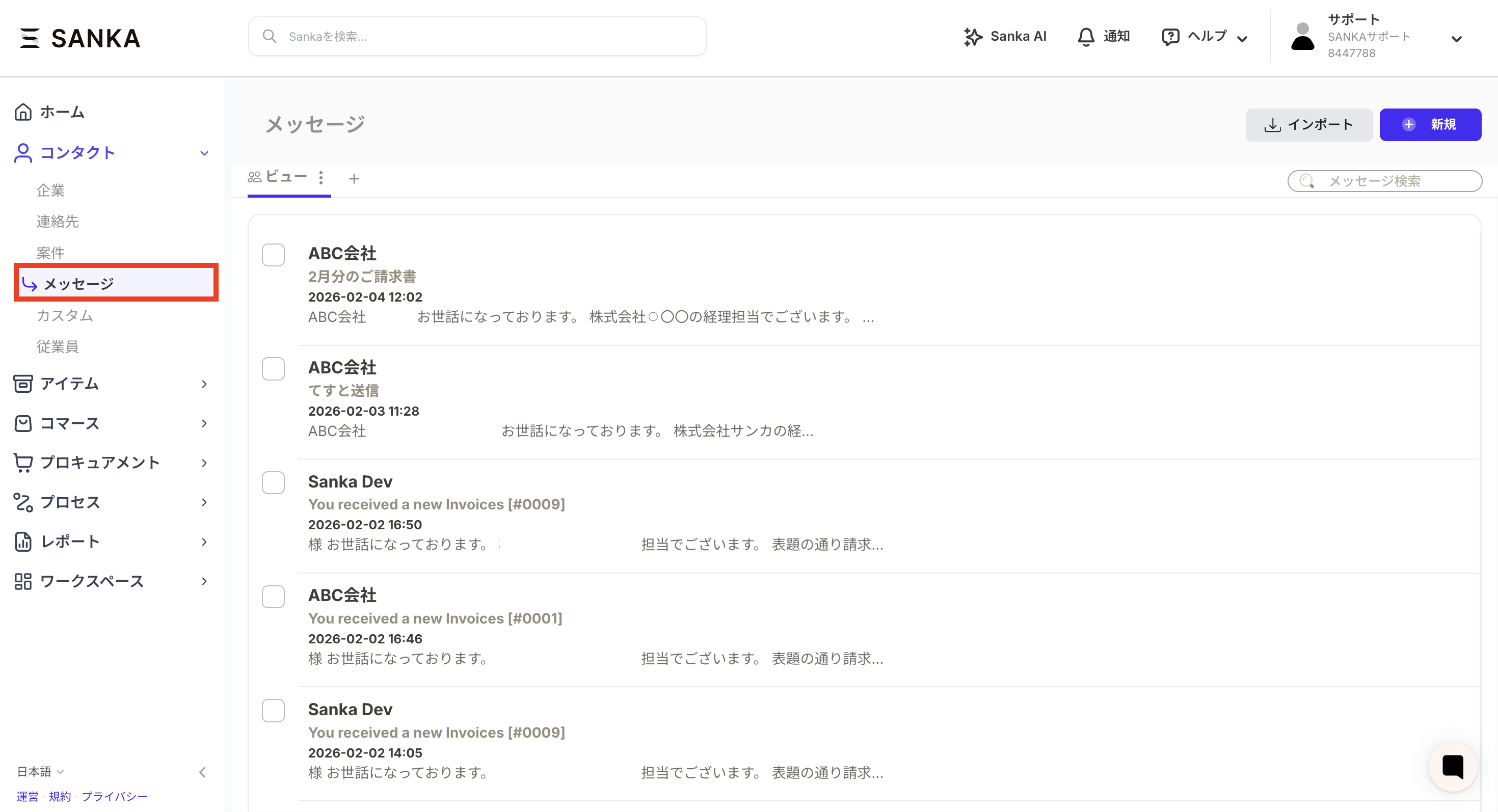Image resolution: width=1498 pixels, height=812 pixels.
Task: Select the てすと送信 message checkbox
Action: (273, 368)
